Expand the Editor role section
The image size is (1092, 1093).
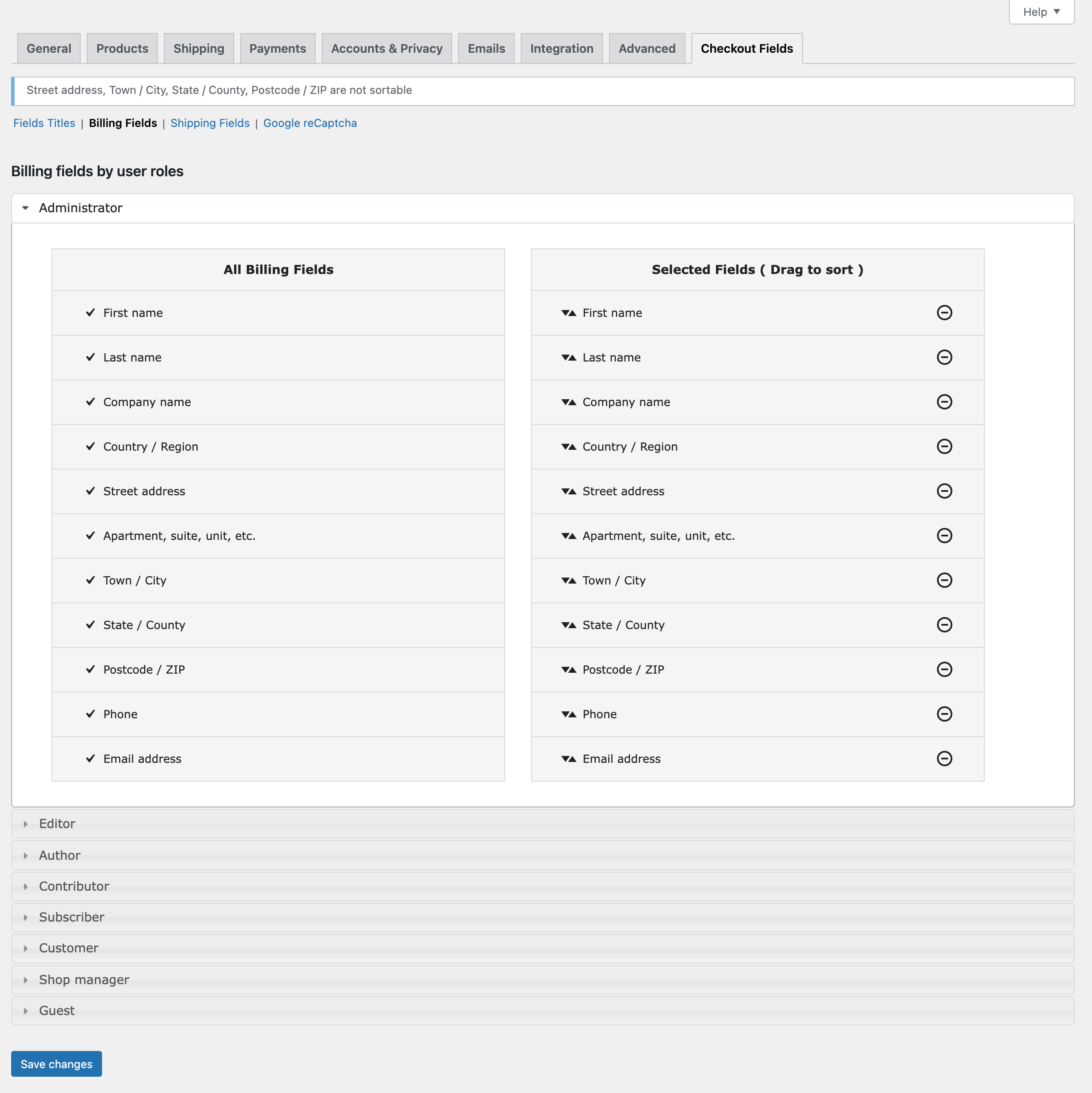point(57,823)
